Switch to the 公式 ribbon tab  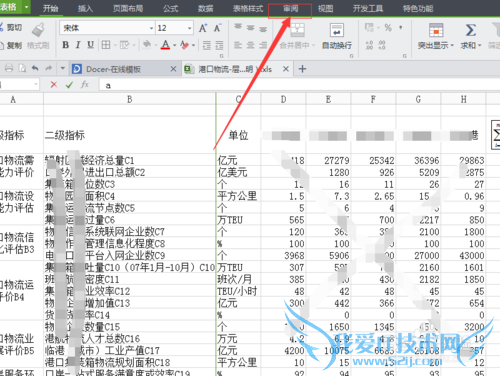171,8
